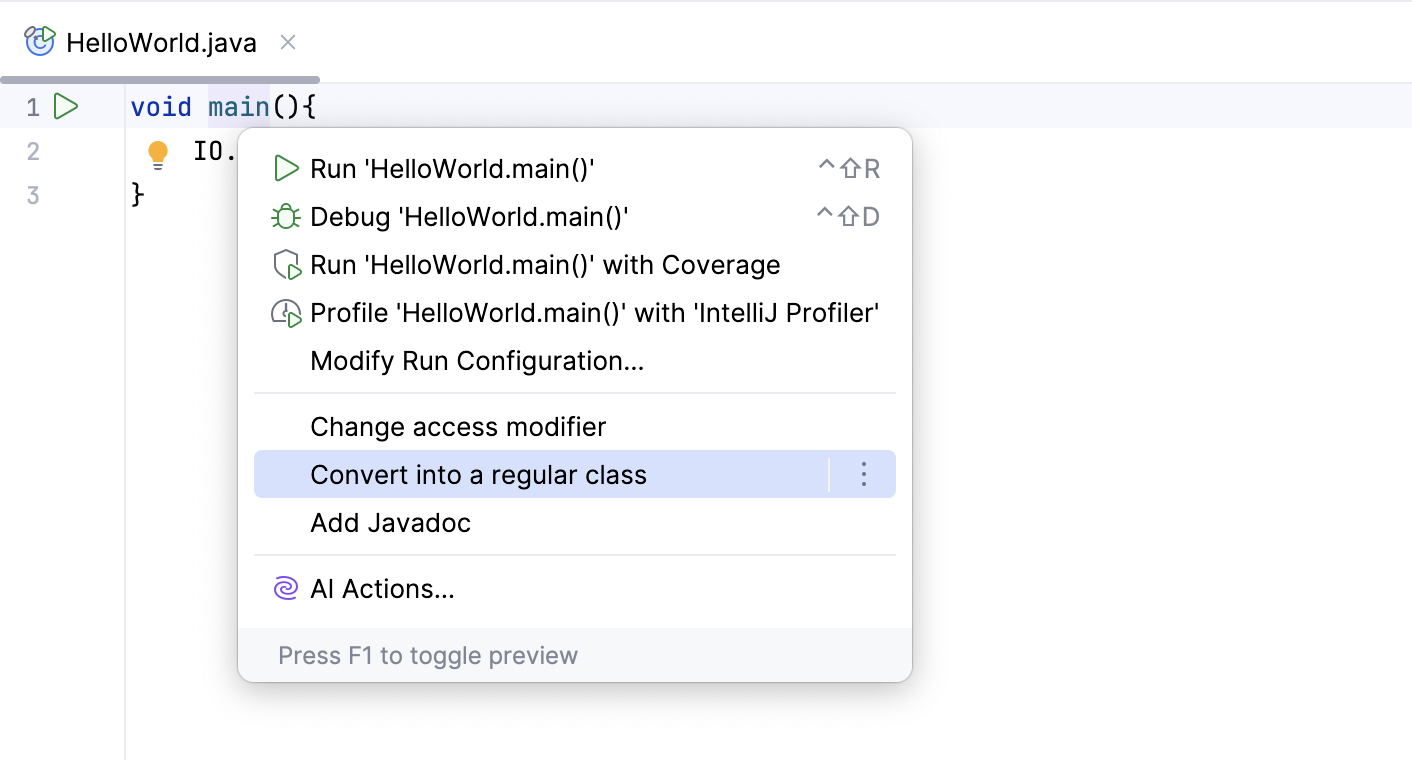Open submenu via three-dot icon on highlighted entry

863,474
